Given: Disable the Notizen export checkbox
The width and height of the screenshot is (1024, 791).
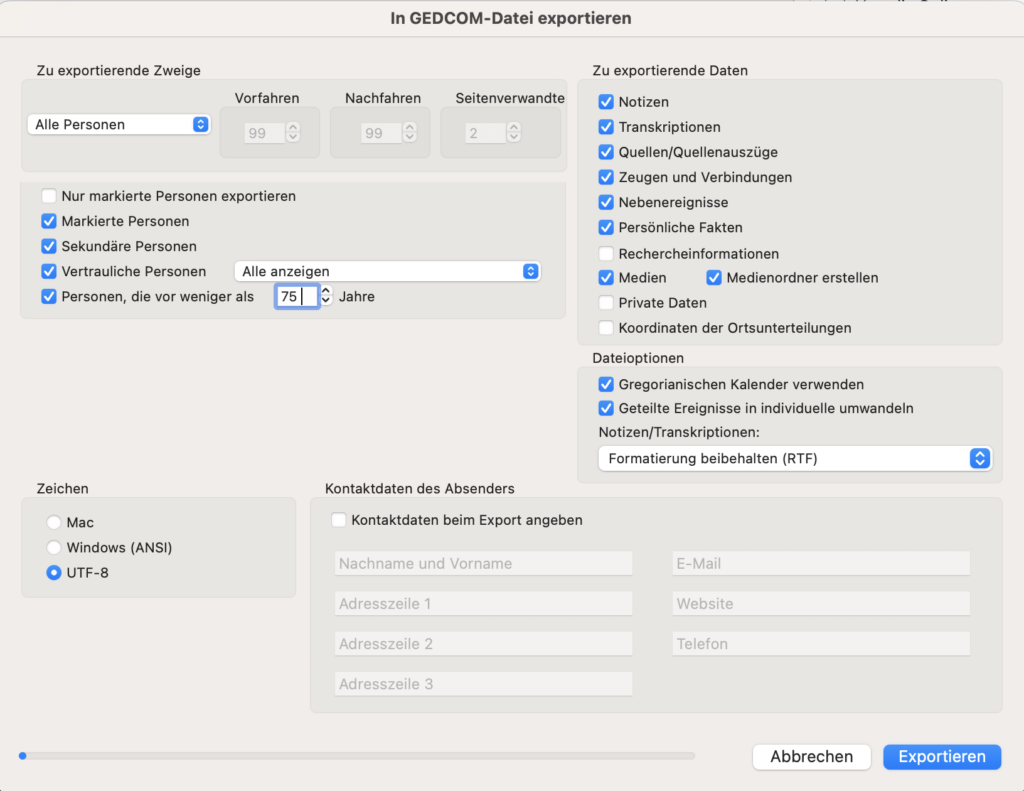Looking at the screenshot, I should pos(606,101).
